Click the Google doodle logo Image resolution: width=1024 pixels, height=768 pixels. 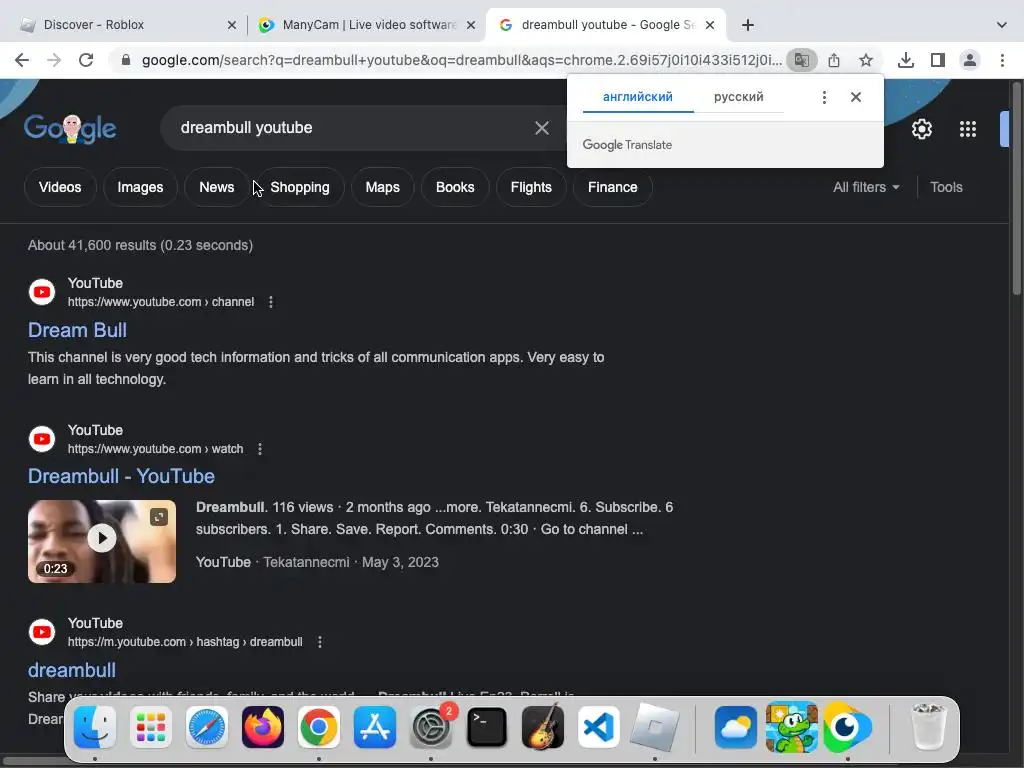point(70,129)
